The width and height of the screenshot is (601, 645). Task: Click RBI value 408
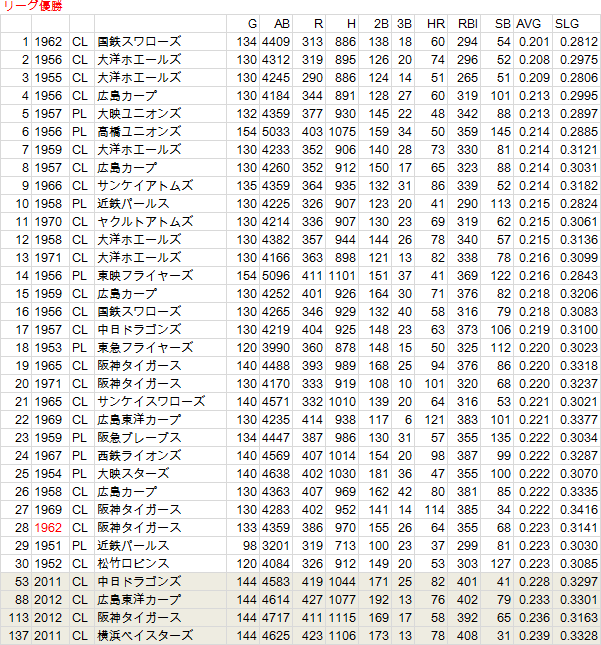tap(467, 636)
